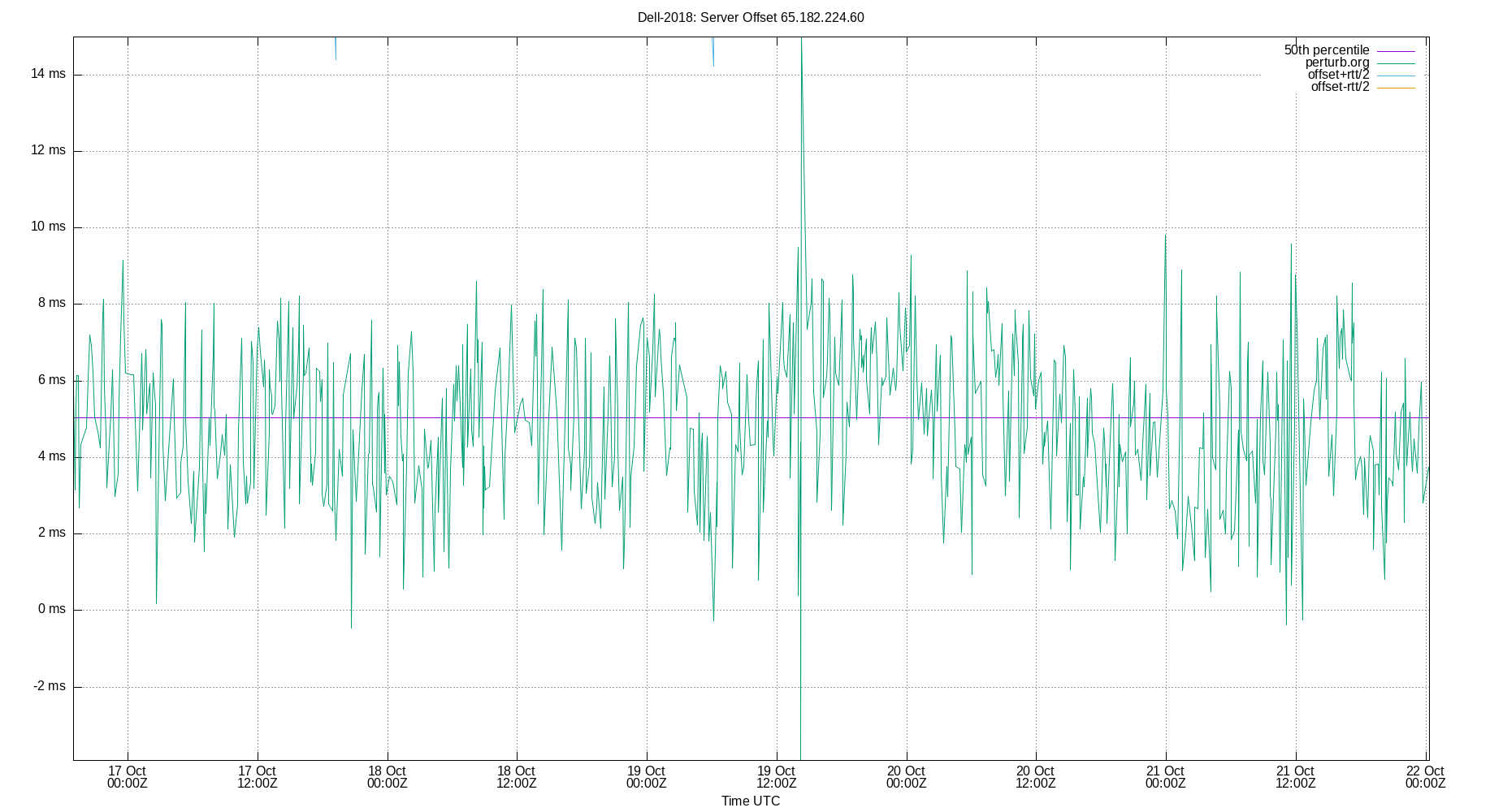Image resolution: width=1503 pixels, height=812 pixels.
Task: Click the '17 Oct 12:00Z' x-axis label
Action: (x=258, y=777)
